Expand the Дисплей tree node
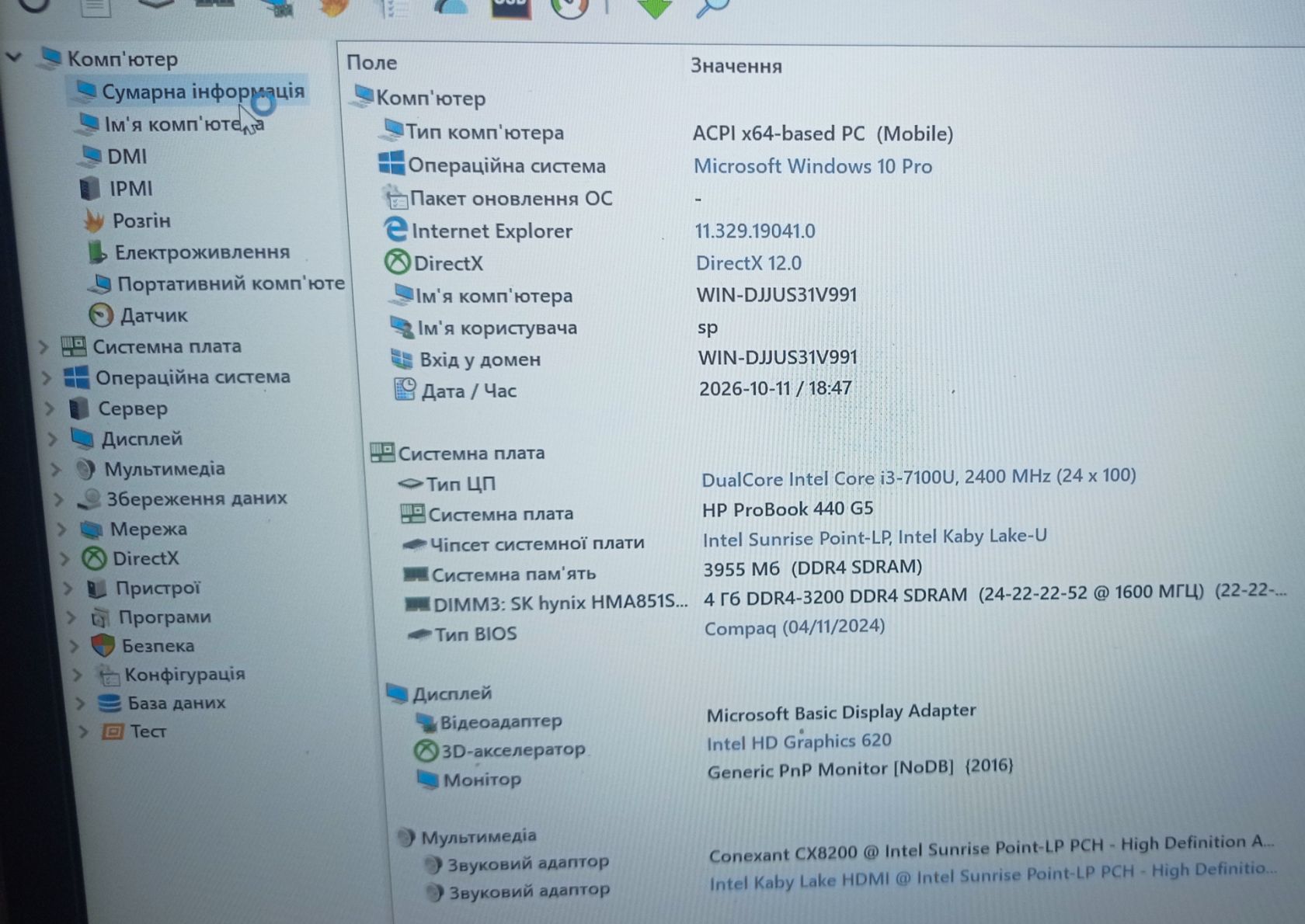 click(x=53, y=439)
